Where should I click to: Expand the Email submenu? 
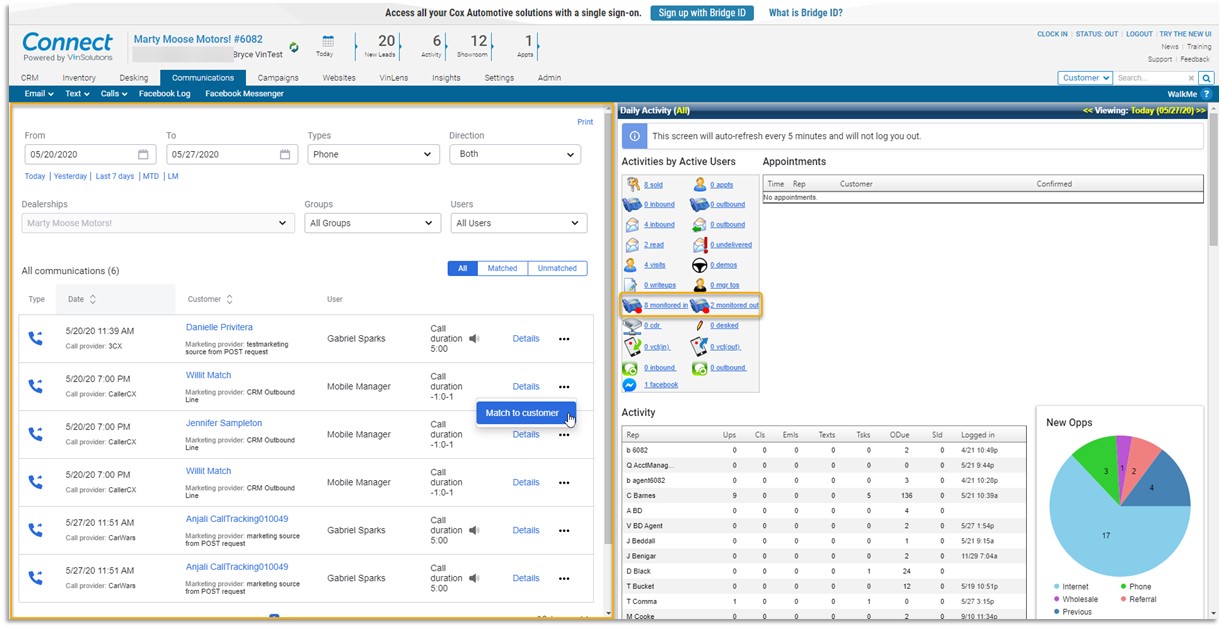39,94
